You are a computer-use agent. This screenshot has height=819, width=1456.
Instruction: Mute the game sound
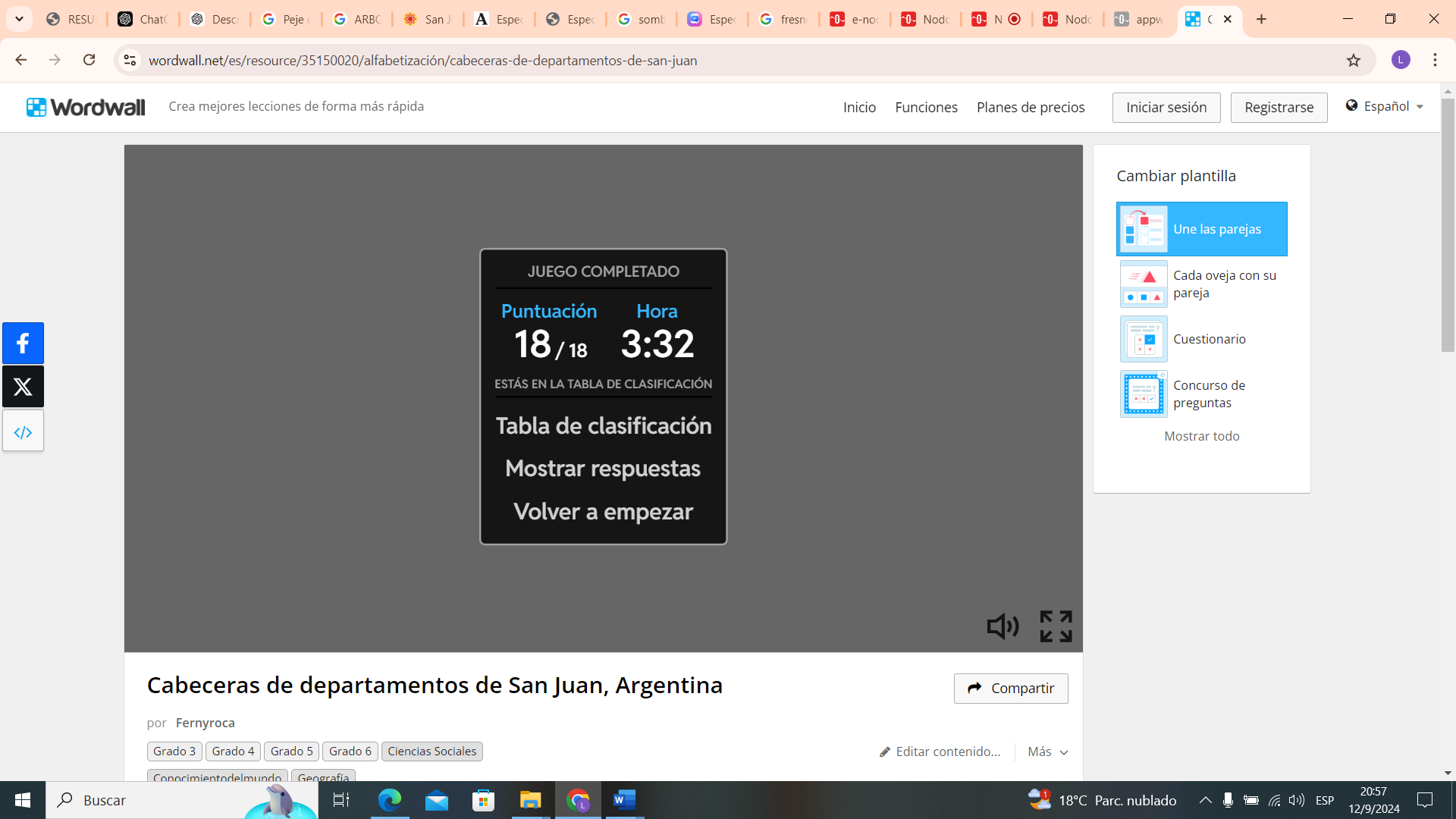(x=1003, y=626)
